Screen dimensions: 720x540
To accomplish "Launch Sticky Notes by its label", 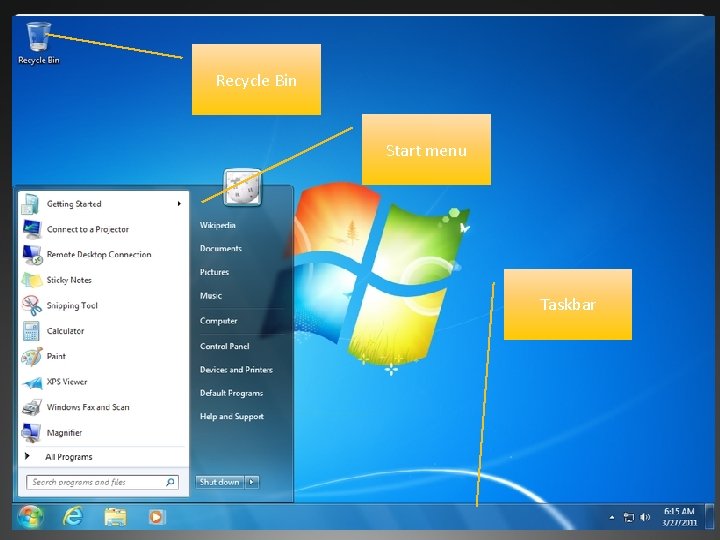I will click(x=69, y=280).
